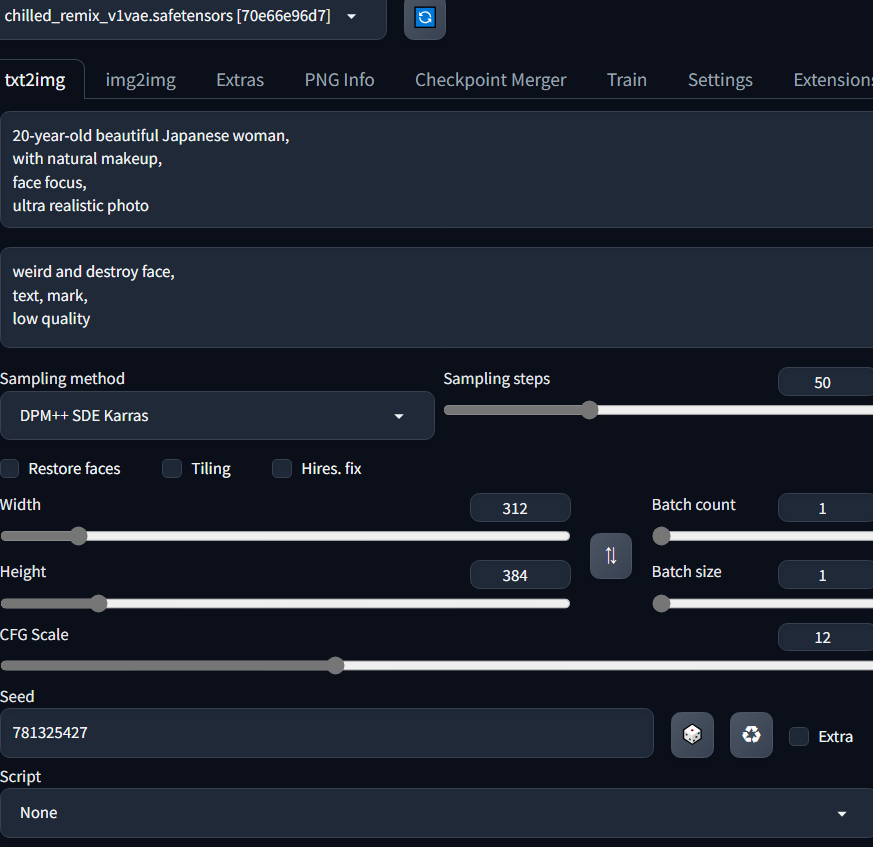Viewport: 873px width, 847px height.
Task: Open the PNG Info tab
Action: (339, 80)
